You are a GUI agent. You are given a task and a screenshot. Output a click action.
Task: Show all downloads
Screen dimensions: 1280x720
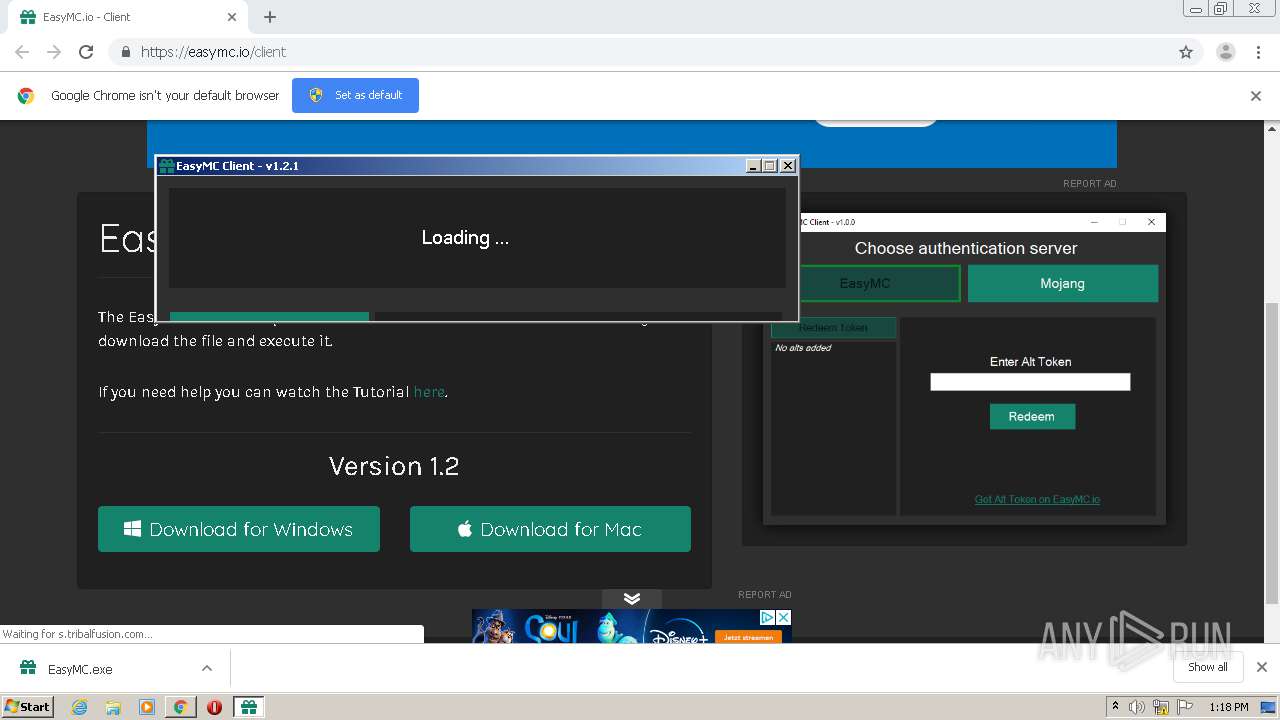click(1208, 667)
